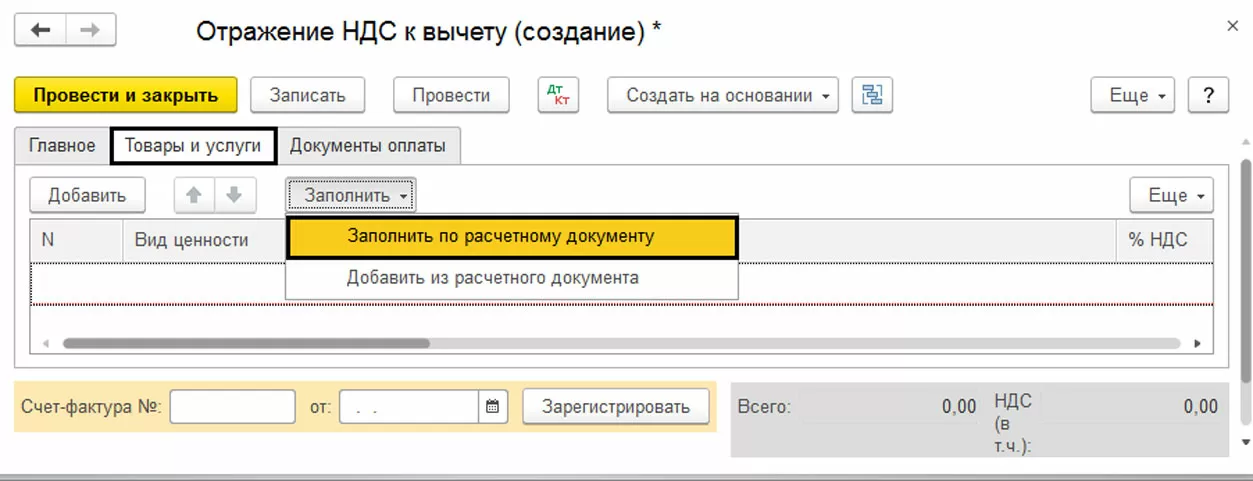
Task: Switch to the Главное tab
Action: pos(62,146)
